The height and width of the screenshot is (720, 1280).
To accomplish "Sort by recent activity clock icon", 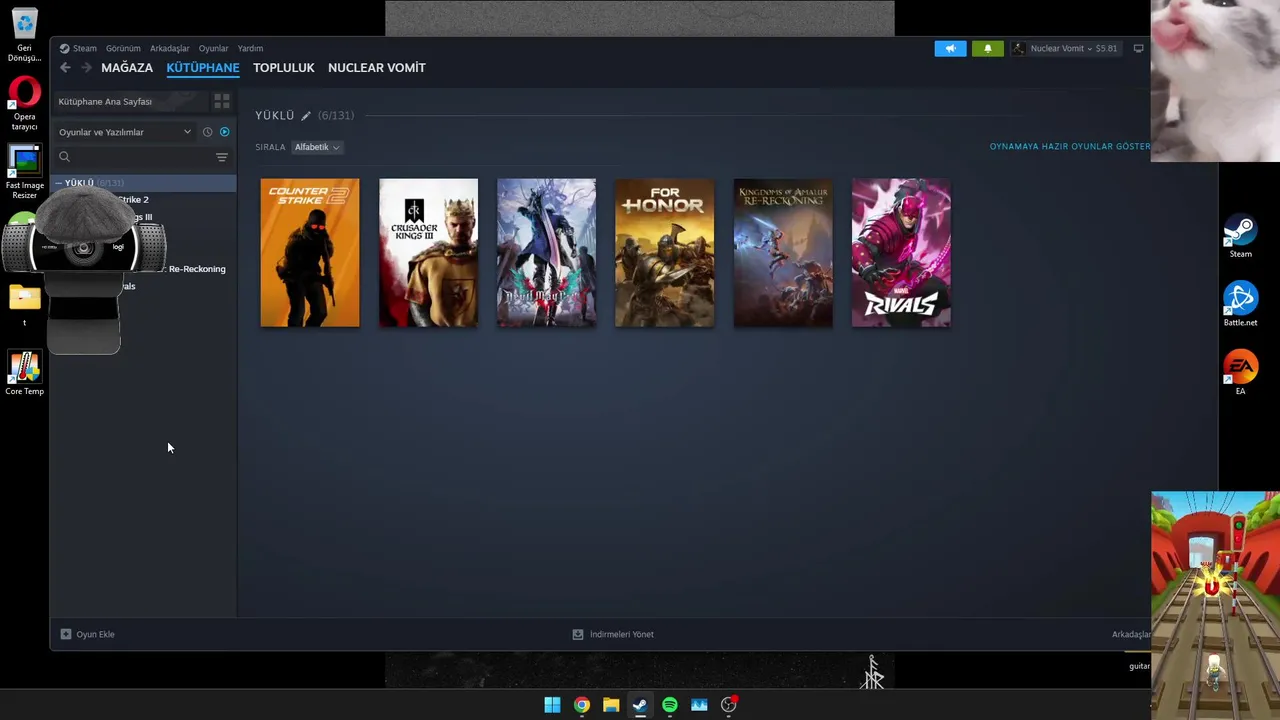I will point(207,132).
